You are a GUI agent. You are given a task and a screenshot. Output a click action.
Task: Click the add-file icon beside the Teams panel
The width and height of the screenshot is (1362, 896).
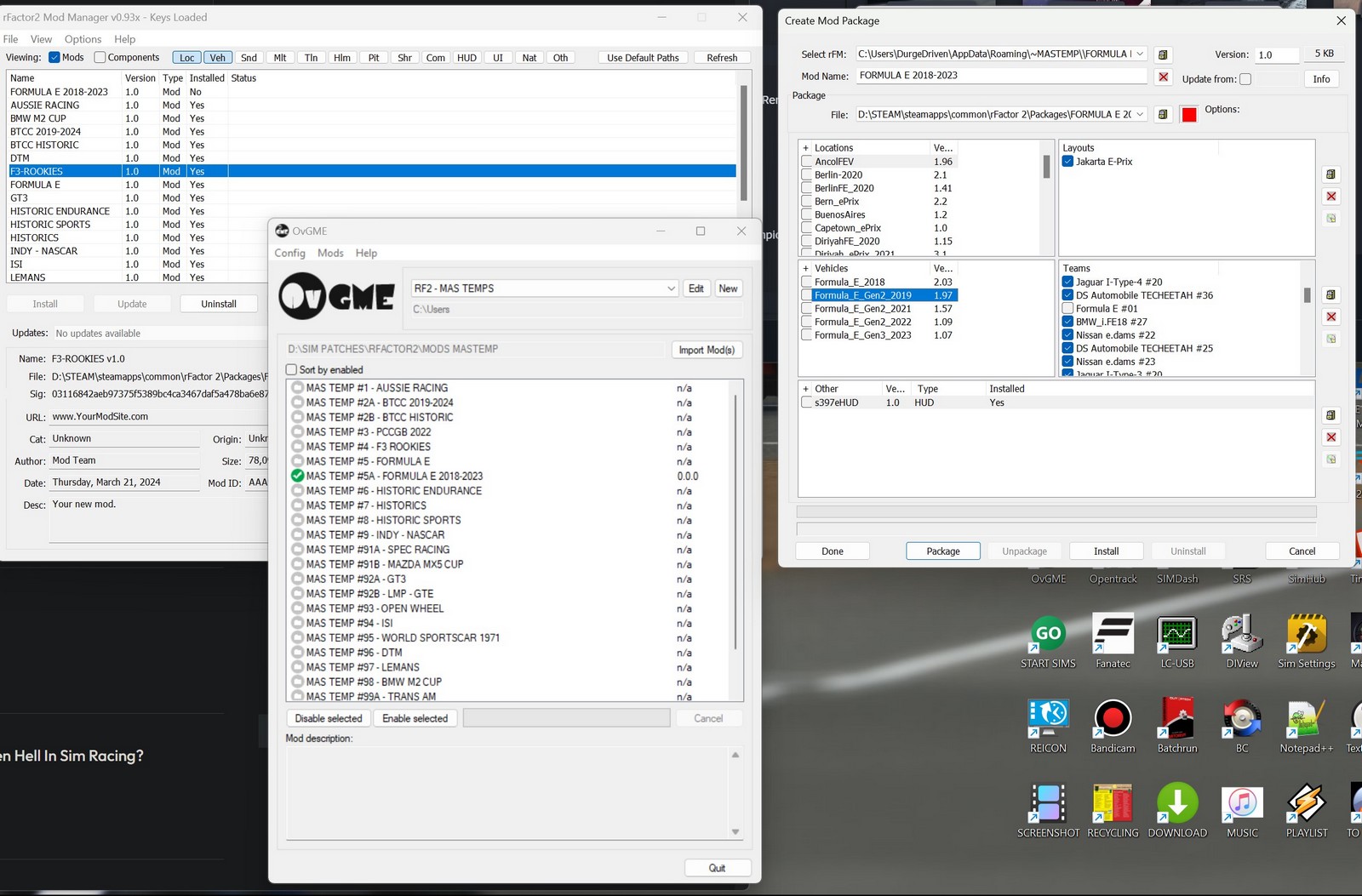click(x=1331, y=295)
